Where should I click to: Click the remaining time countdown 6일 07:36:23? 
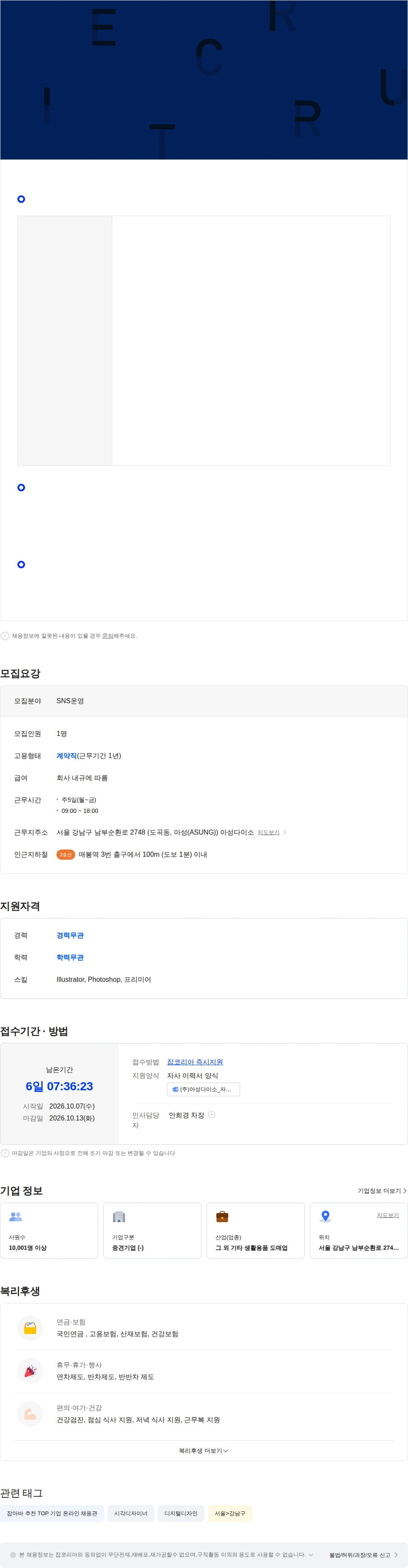(59, 1086)
